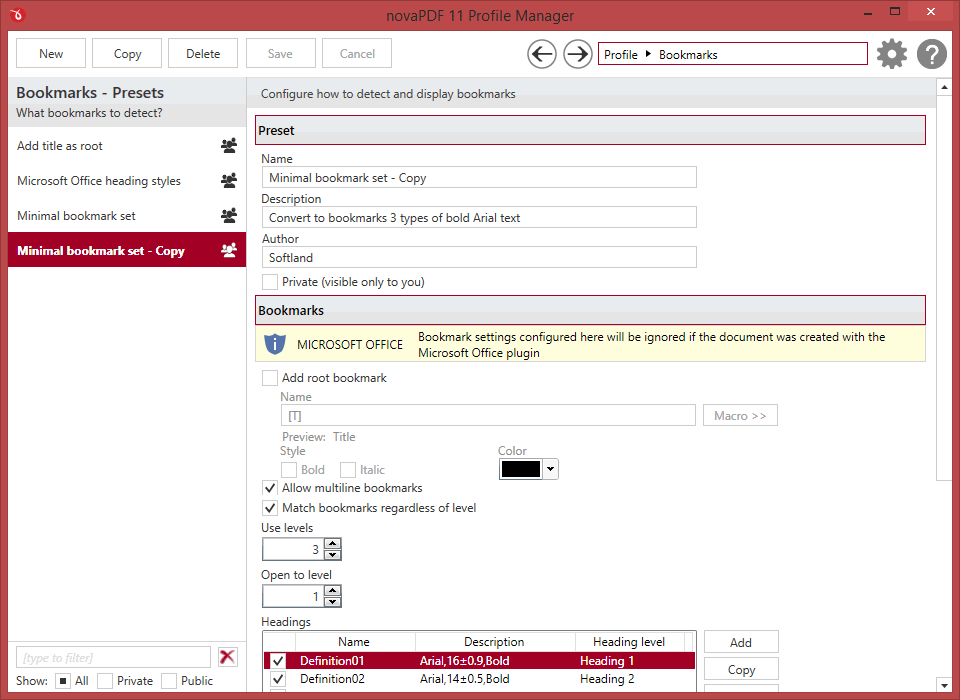960x700 pixels.
Task: Uncheck the Definition02 heading checkbox
Action: 278,679
